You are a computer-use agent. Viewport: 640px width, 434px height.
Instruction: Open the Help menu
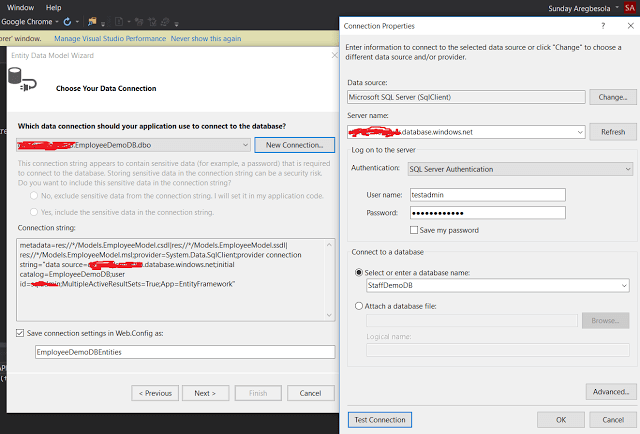click(x=53, y=8)
